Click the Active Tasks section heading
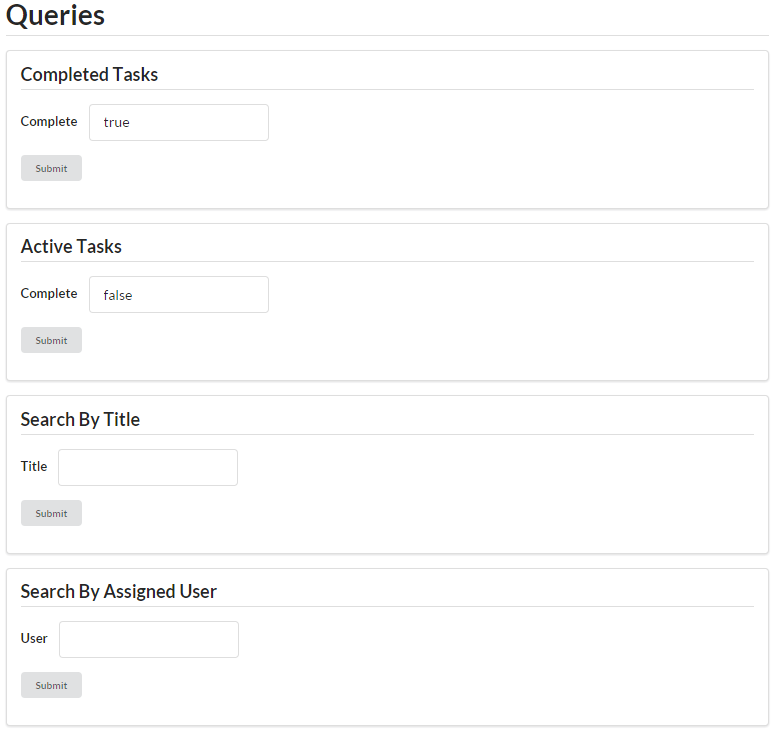 coord(71,247)
